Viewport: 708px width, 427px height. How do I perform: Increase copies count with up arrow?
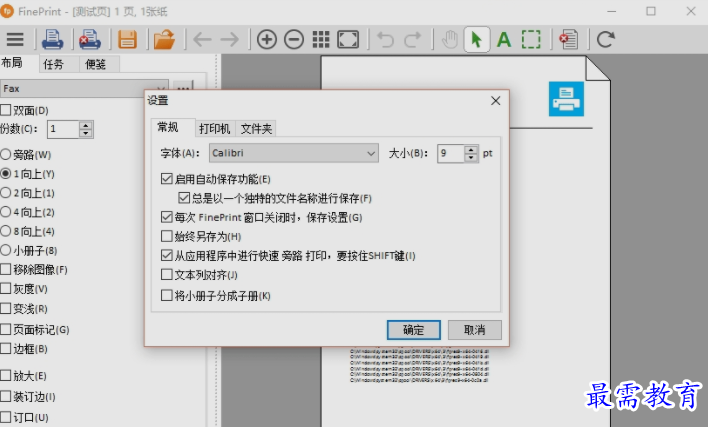(86, 125)
